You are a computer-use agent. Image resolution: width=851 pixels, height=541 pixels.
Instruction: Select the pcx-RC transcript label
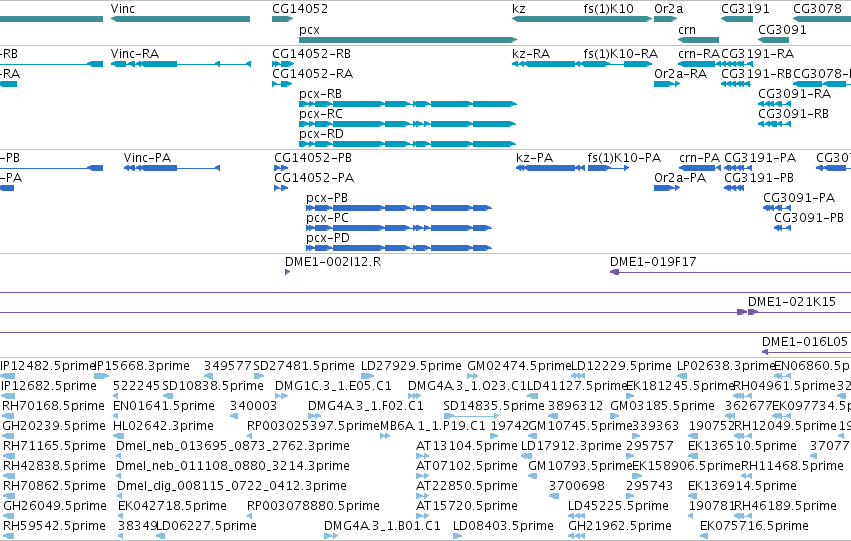click(x=321, y=113)
